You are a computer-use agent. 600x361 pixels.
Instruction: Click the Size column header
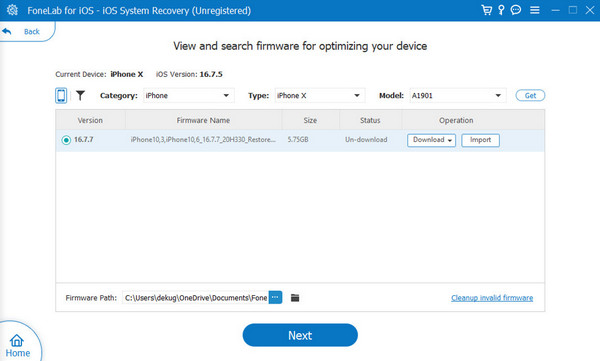pos(310,120)
